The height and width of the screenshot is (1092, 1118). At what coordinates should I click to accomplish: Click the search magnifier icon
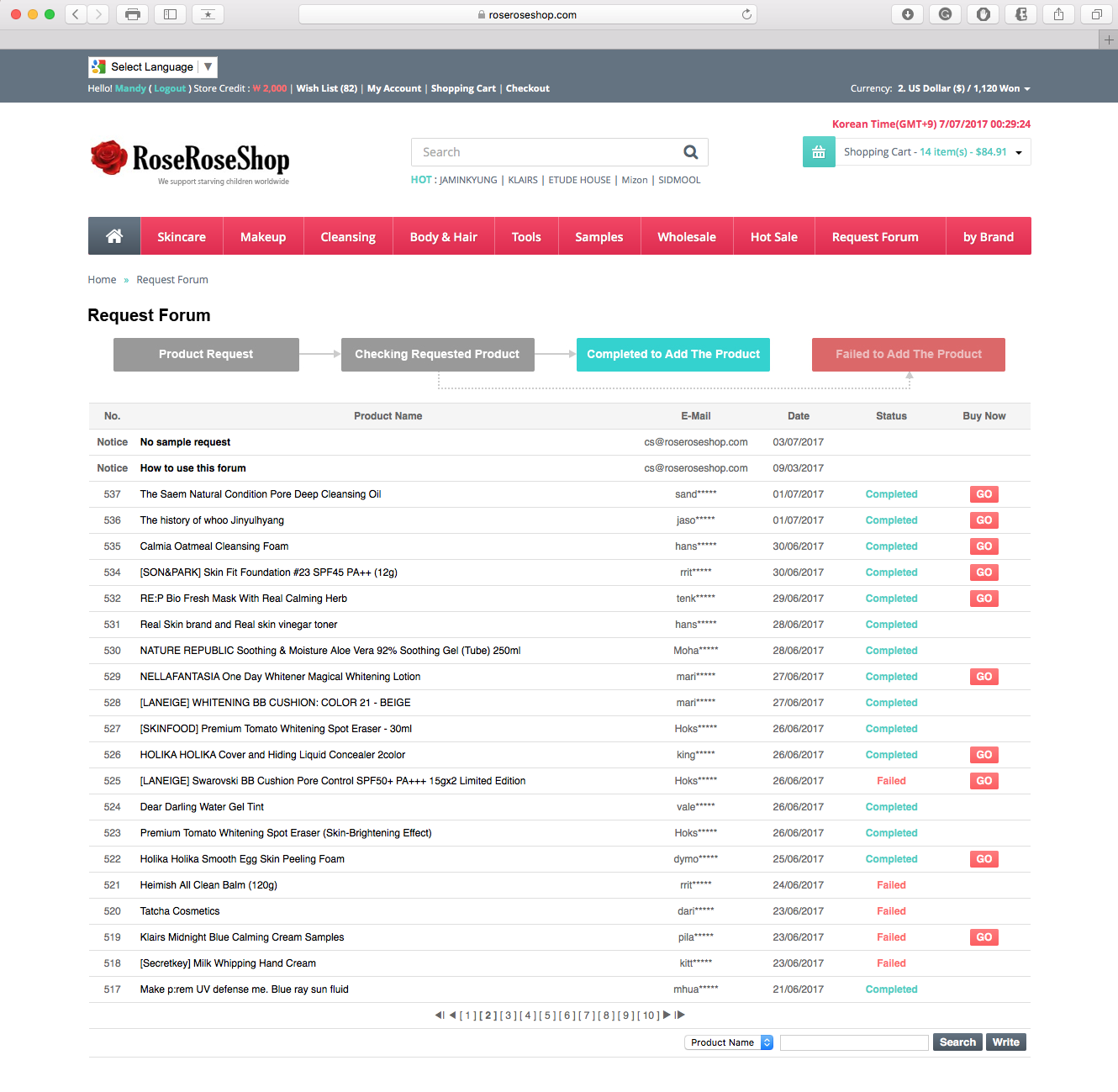[x=691, y=152]
